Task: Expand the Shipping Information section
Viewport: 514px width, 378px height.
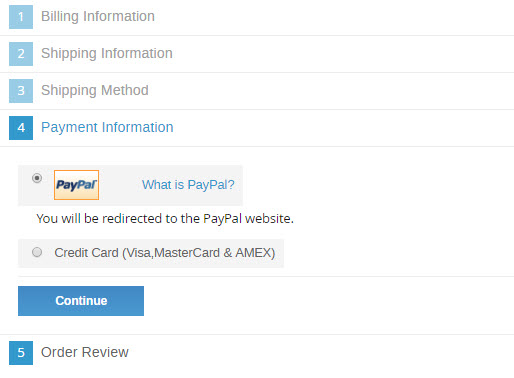Action: (107, 53)
